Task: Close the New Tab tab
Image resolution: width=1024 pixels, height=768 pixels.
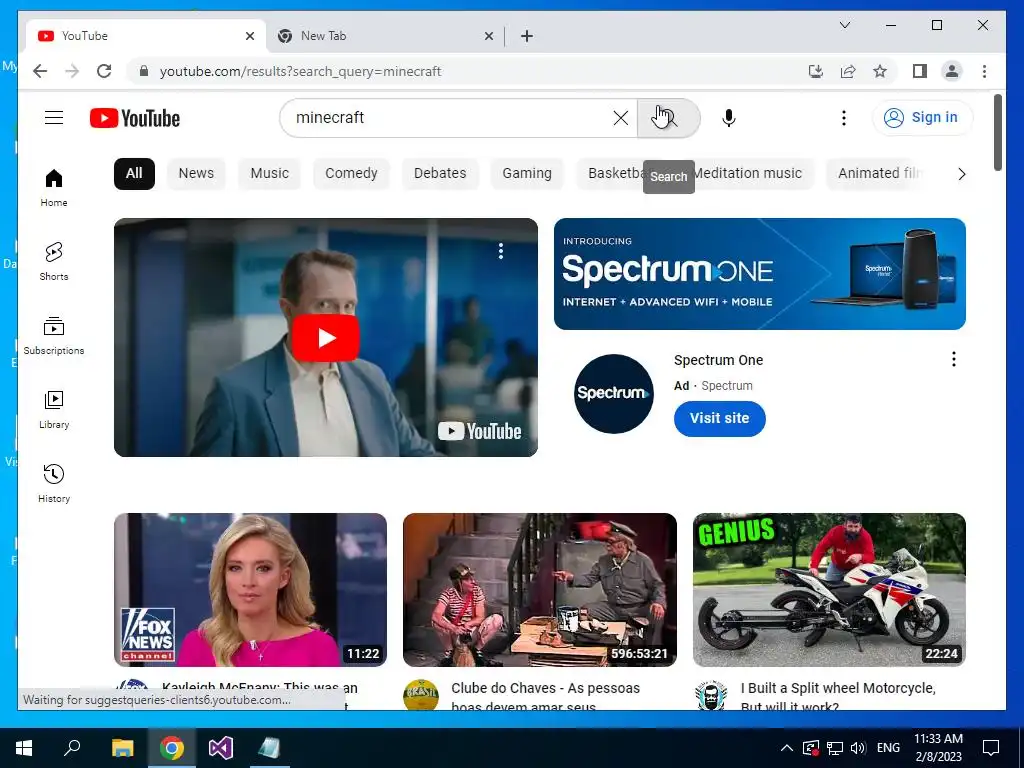Action: coord(488,36)
